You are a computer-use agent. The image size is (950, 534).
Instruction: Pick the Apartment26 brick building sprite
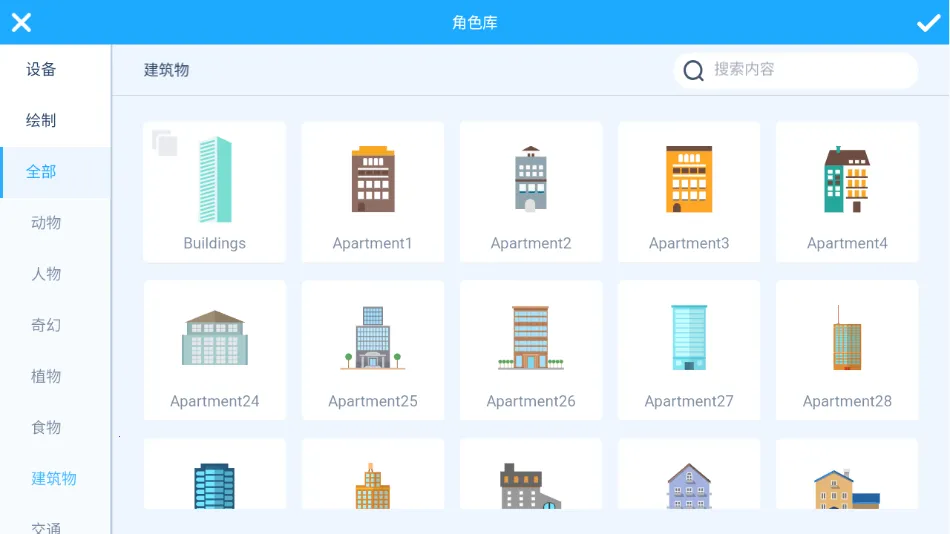[531, 350]
